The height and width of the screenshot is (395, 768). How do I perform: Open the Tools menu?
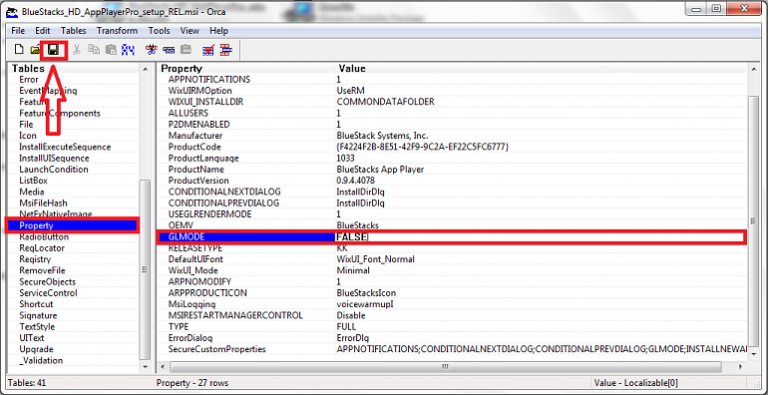pos(159,30)
